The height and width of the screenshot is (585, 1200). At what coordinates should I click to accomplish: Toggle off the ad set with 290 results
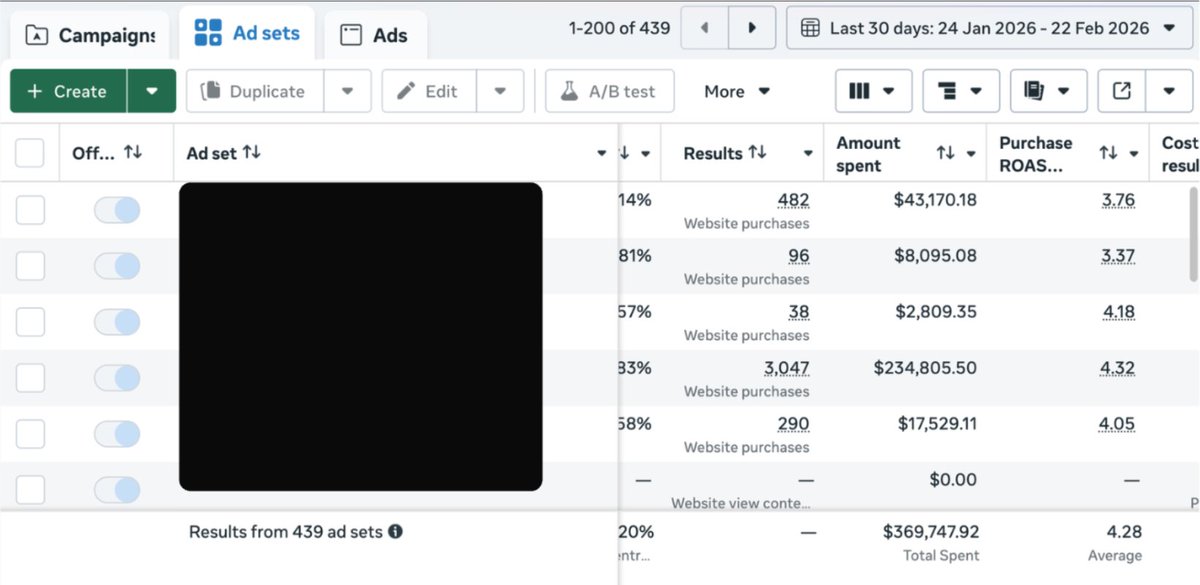117,434
